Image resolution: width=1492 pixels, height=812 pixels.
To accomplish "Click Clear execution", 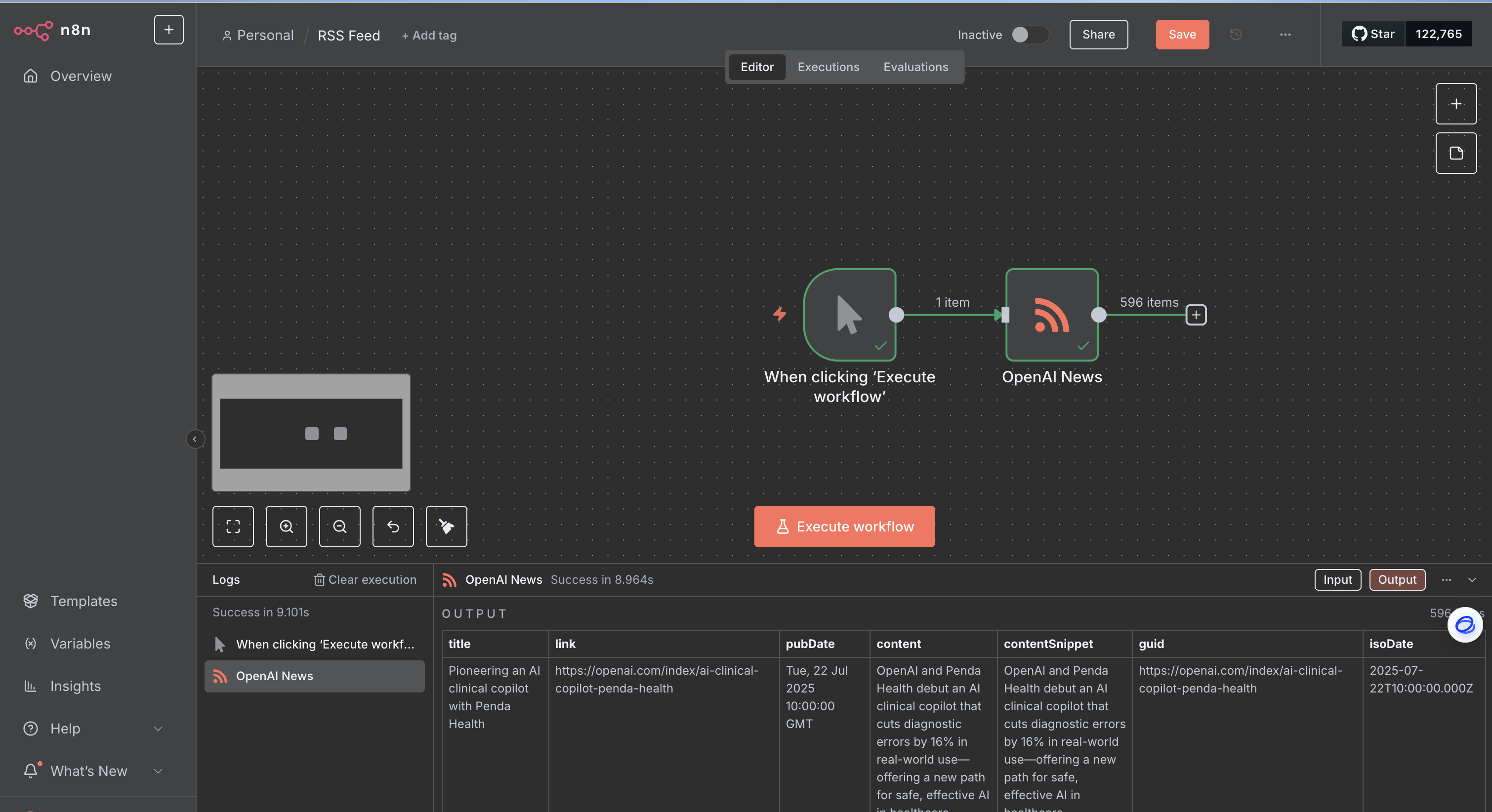I will (365, 580).
